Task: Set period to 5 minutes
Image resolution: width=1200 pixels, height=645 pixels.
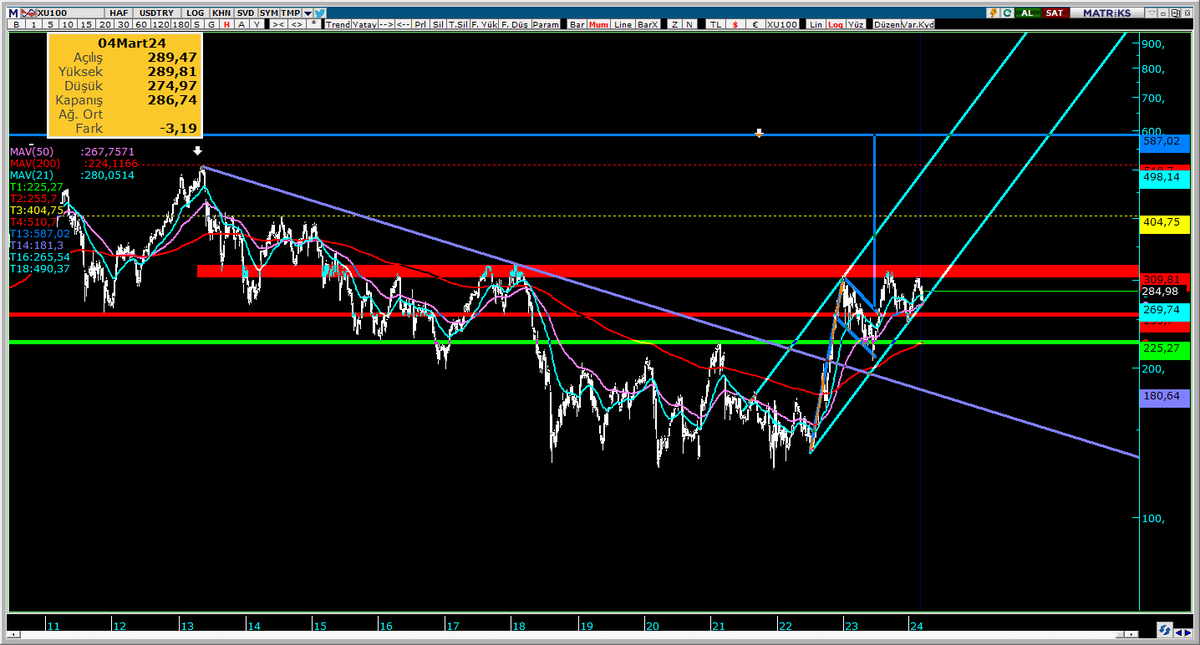Action: (x=50, y=24)
